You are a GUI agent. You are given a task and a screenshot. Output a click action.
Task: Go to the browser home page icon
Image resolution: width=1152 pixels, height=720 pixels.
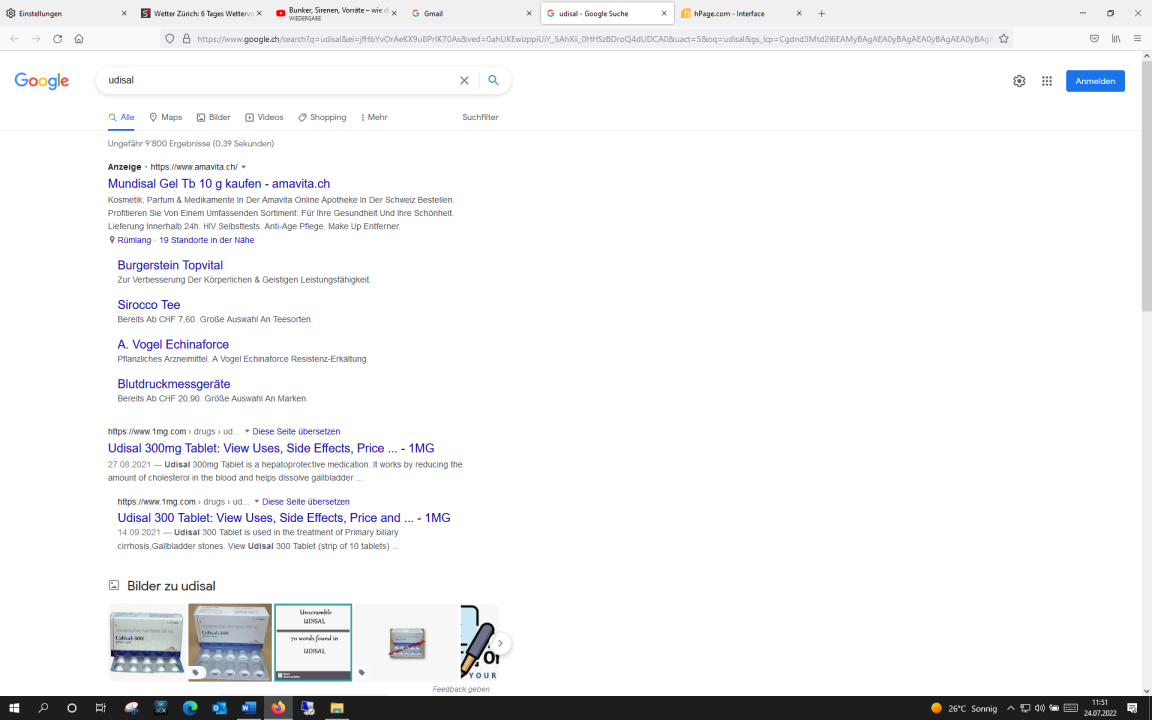tap(79, 39)
